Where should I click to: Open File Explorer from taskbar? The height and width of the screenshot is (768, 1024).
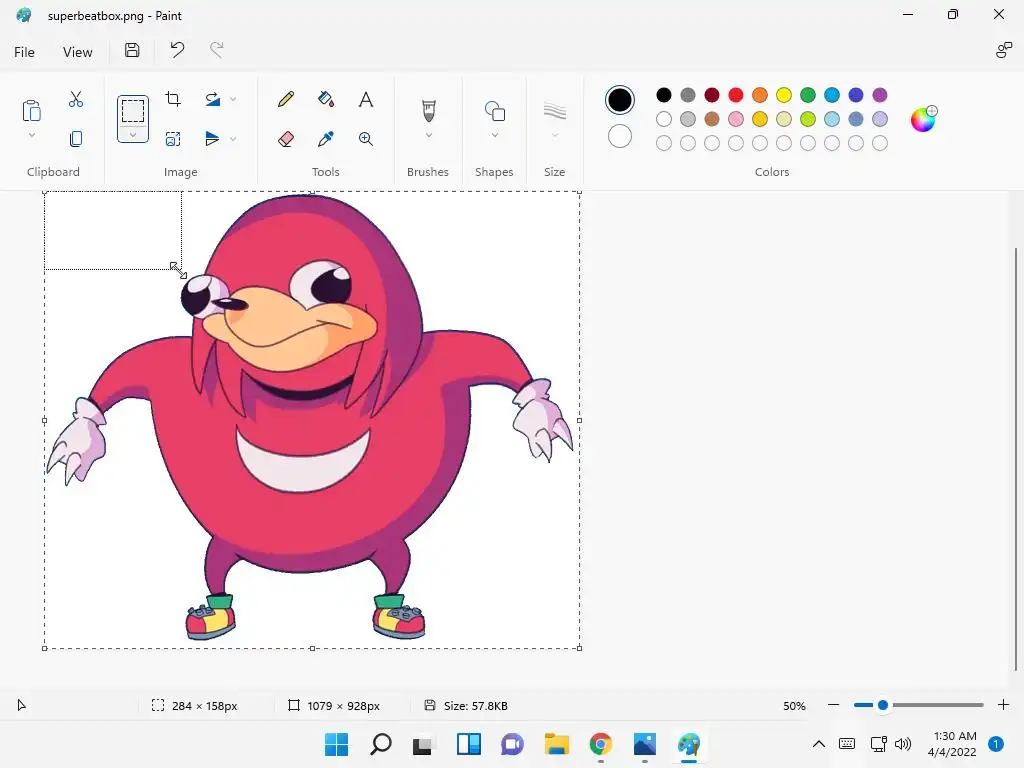[557, 744]
